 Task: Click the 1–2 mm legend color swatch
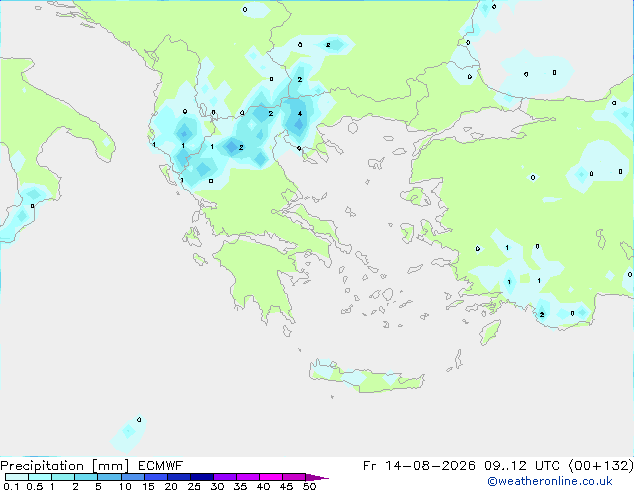pyautogui.click(x=63, y=477)
